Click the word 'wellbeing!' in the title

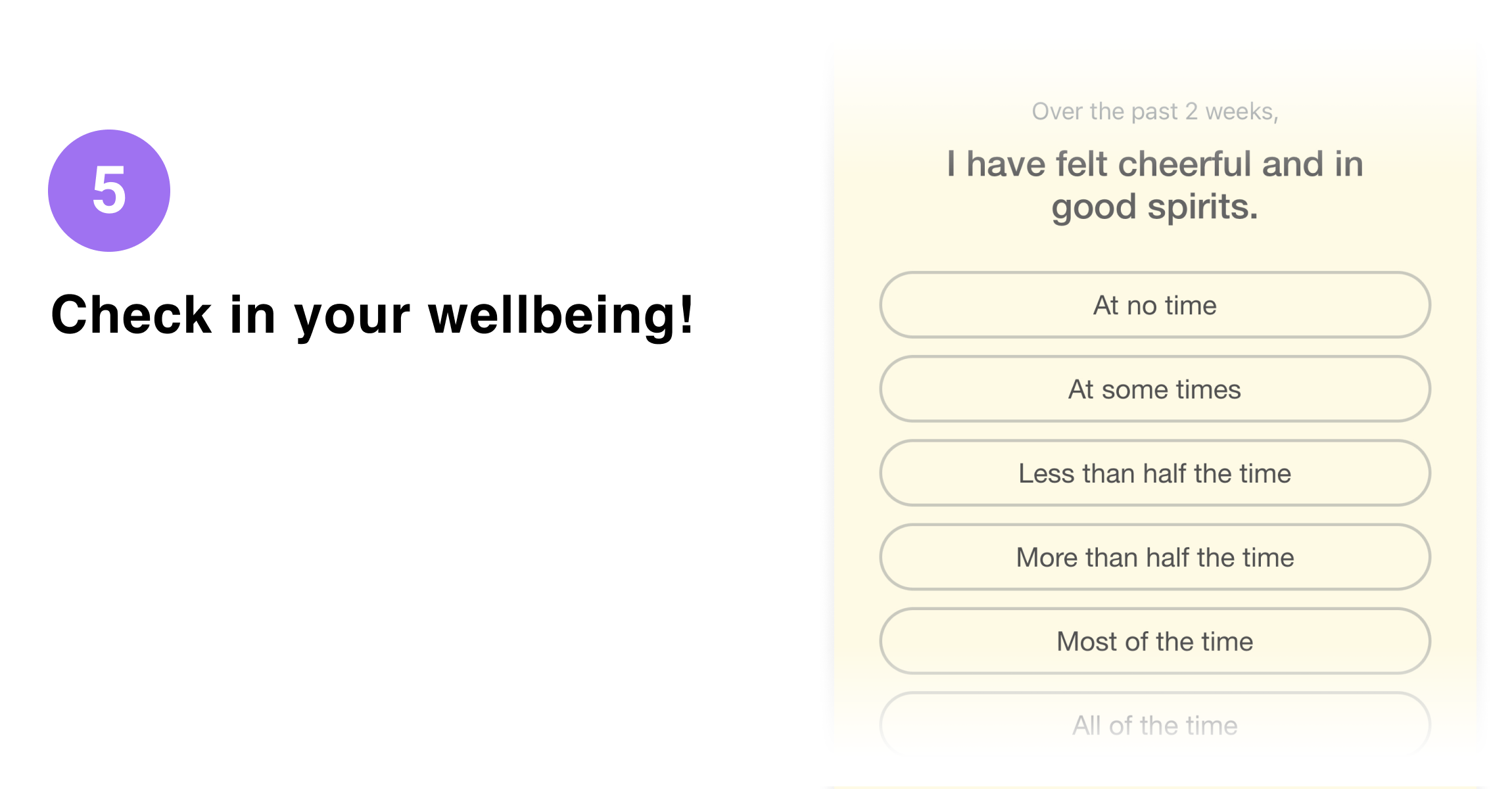coord(561,315)
